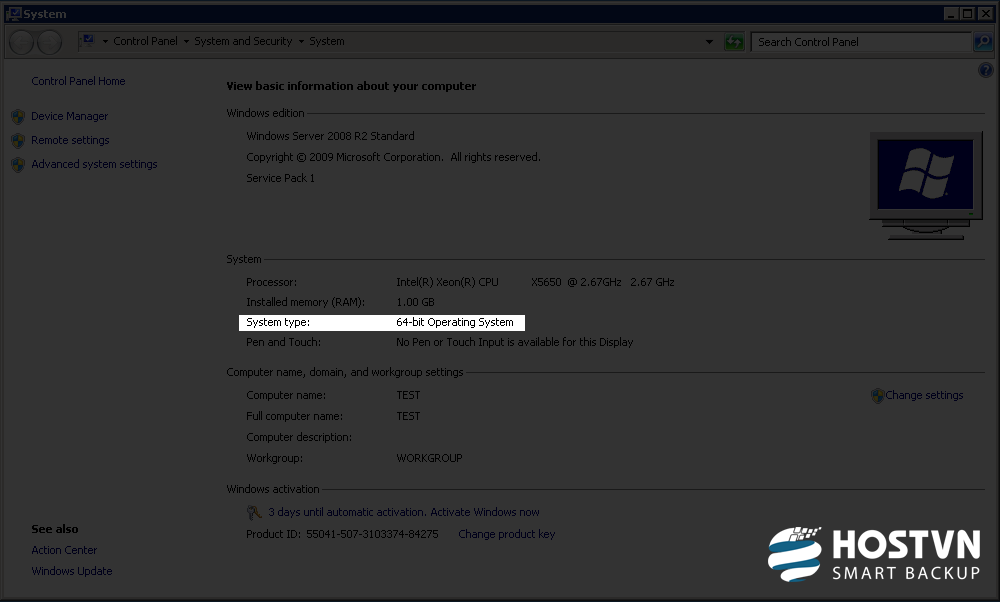1000x602 pixels.
Task: Select the System and Security breadcrumb
Action: click(x=243, y=41)
